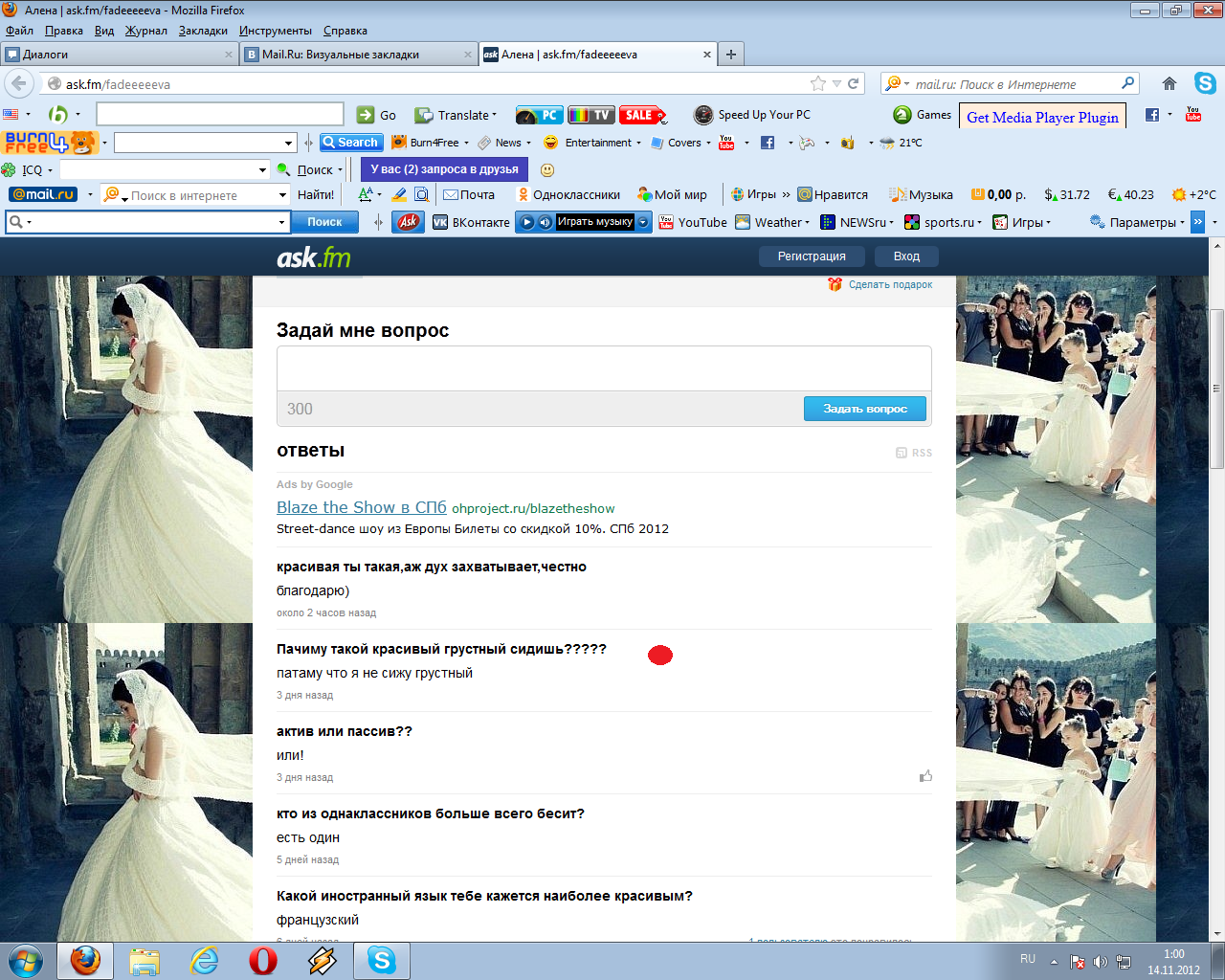Mute the music toolbar player sound
This screenshot has height=980, width=1225.
coord(545,222)
